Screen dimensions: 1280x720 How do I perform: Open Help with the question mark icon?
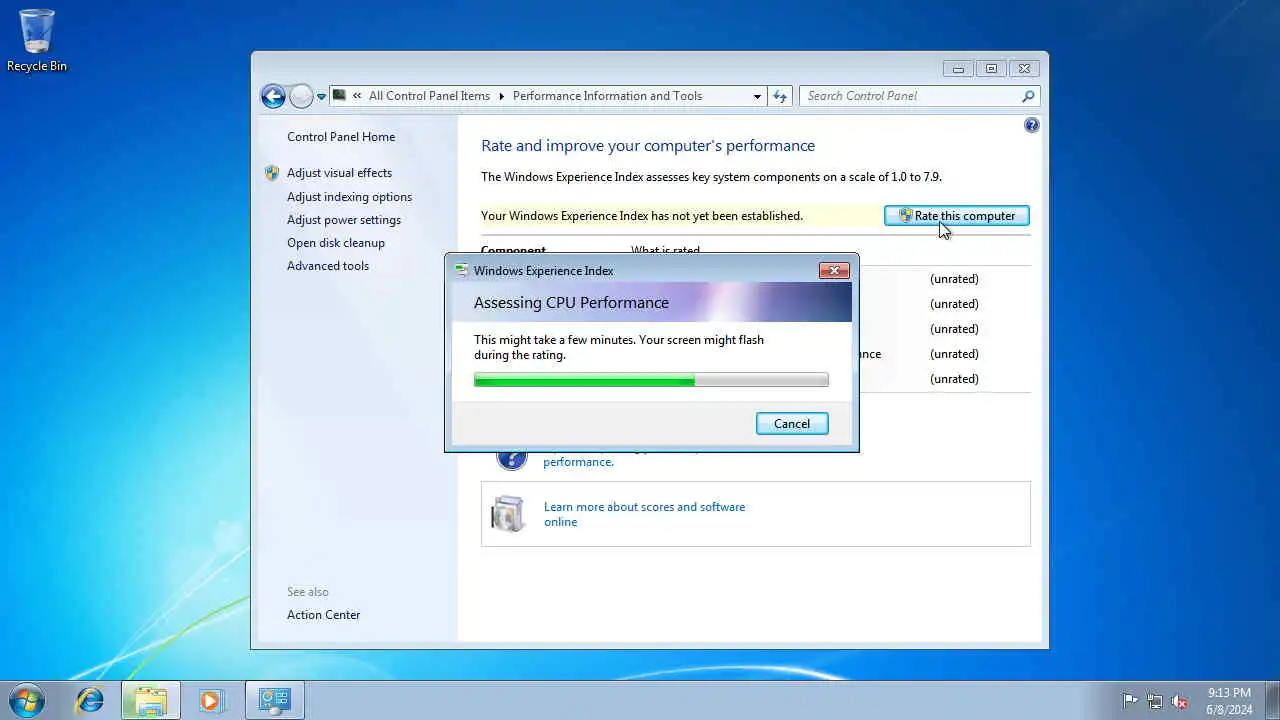point(1032,125)
